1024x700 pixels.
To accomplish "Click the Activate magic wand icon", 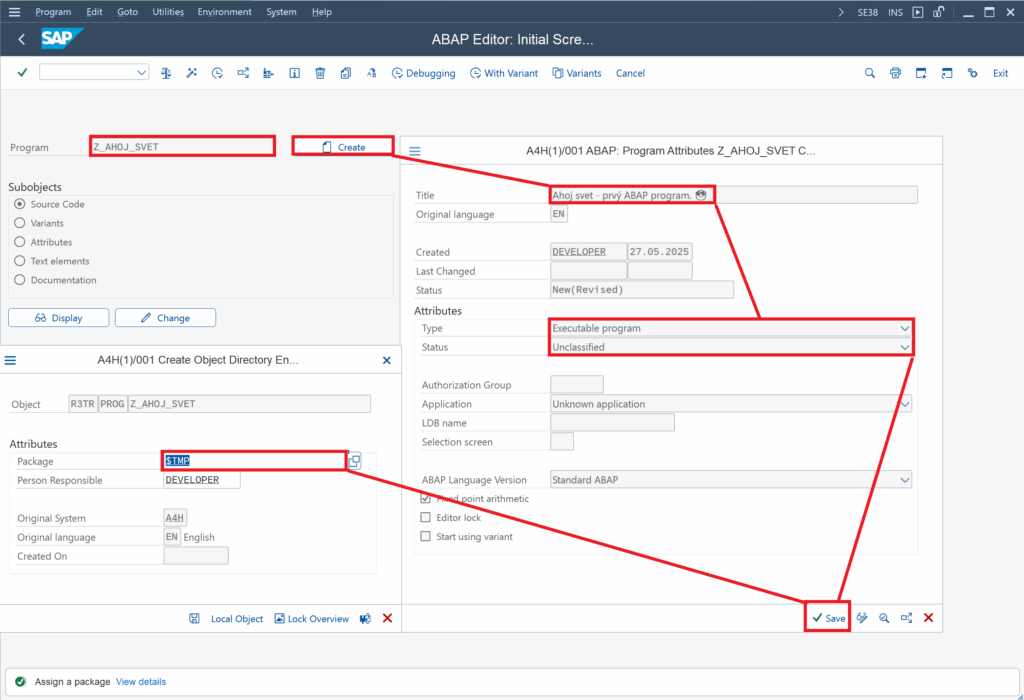I will [x=191, y=73].
